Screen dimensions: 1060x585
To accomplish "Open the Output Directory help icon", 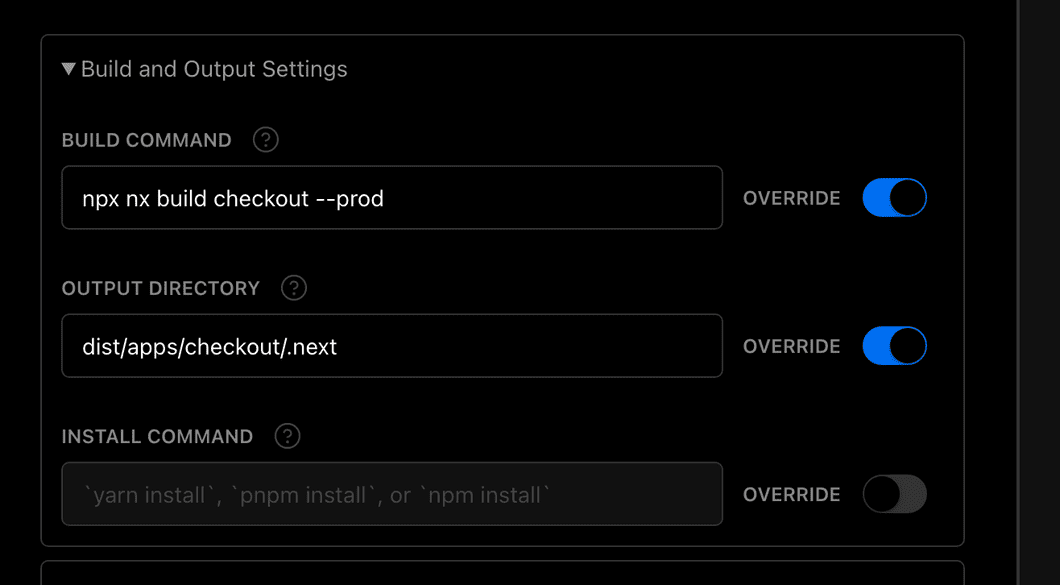I will coord(293,288).
